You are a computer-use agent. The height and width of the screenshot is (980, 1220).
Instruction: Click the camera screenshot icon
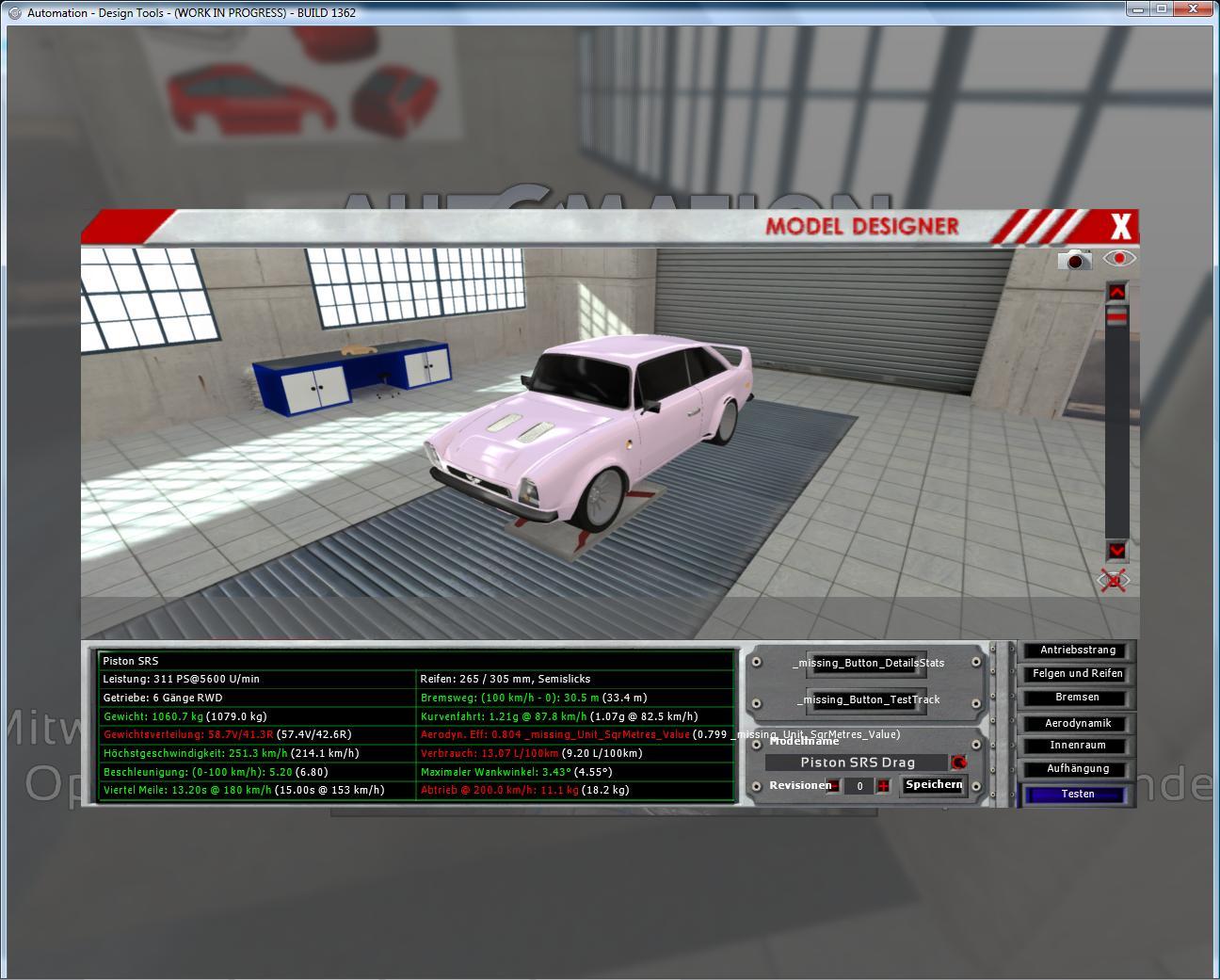(x=1074, y=259)
